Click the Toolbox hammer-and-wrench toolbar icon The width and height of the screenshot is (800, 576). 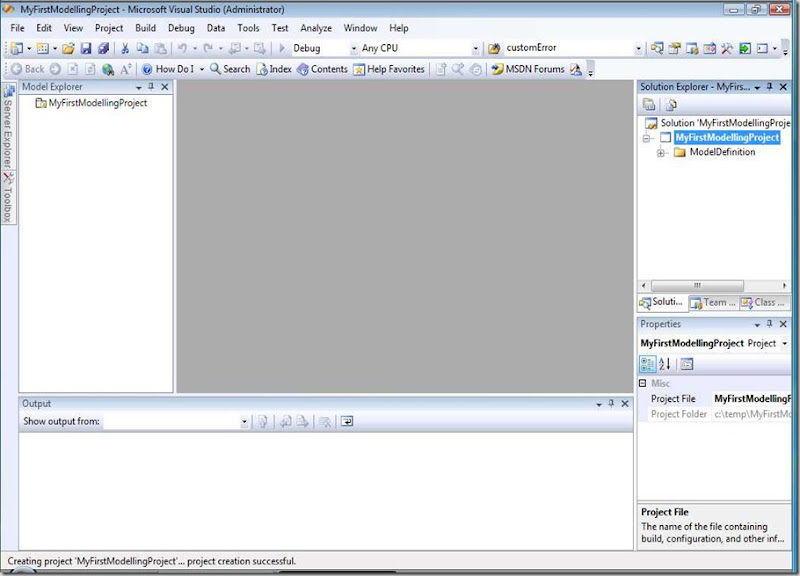click(727, 48)
